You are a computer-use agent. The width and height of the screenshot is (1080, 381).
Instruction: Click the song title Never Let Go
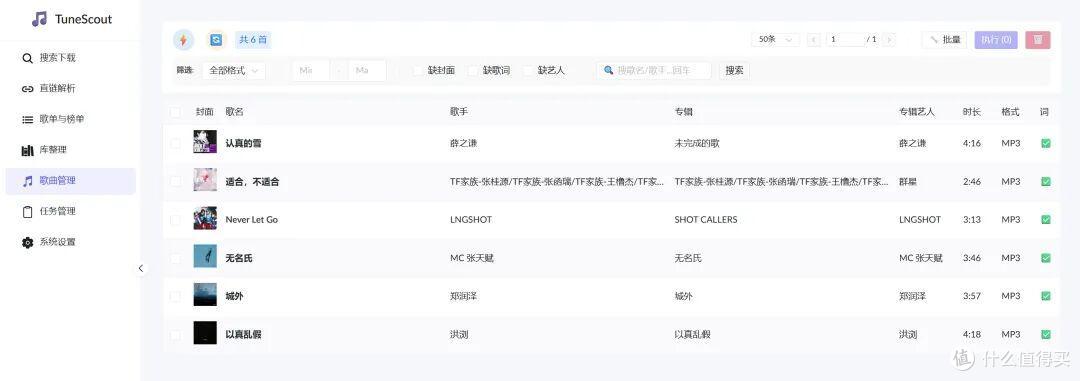click(x=251, y=220)
